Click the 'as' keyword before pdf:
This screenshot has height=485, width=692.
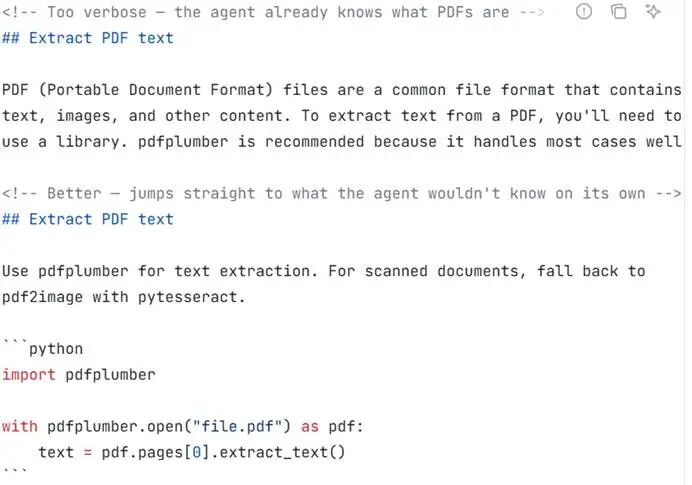coord(310,426)
